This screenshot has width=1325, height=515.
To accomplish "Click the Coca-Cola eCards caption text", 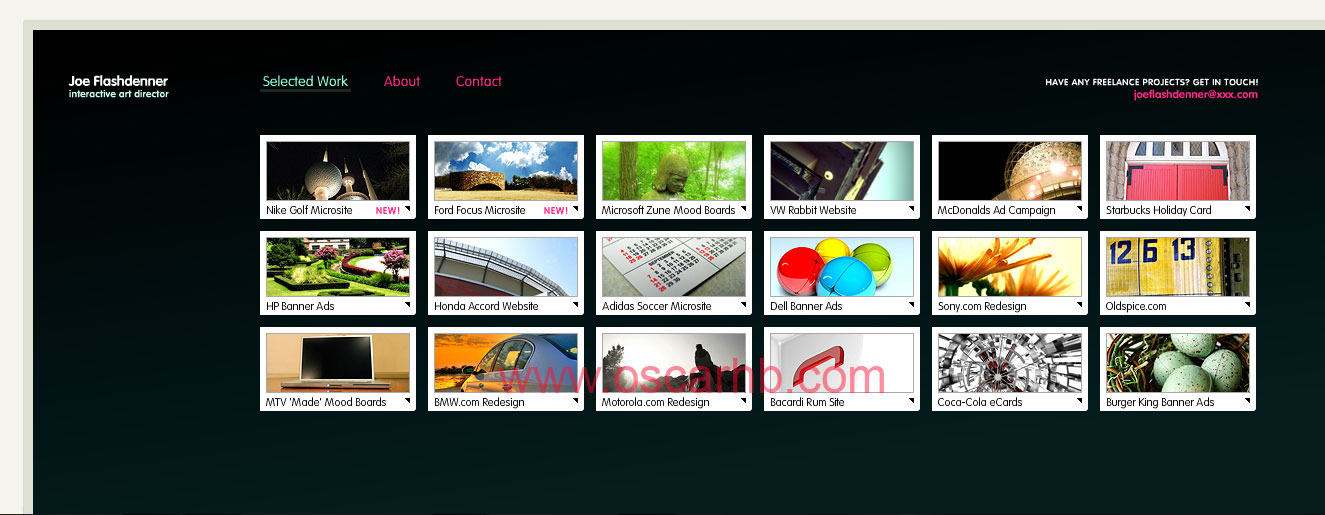I will [x=980, y=403].
